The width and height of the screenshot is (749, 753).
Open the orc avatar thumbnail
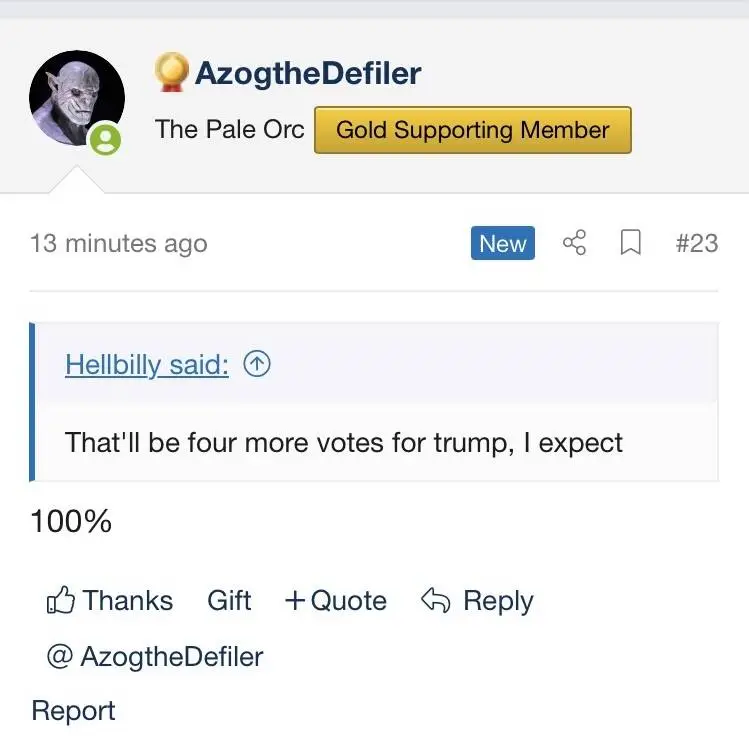[75, 98]
